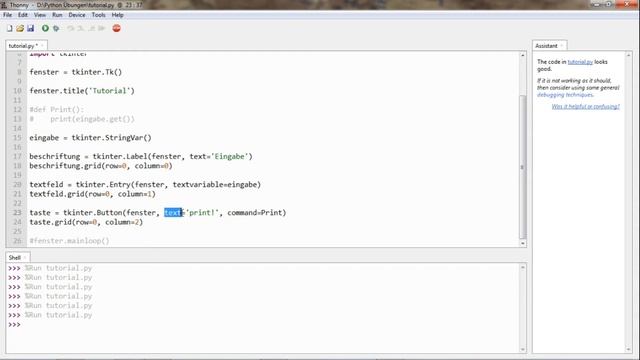
Task: Click 'Was it helpful or confusing?' link
Action: pyautogui.click(x=585, y=107)
